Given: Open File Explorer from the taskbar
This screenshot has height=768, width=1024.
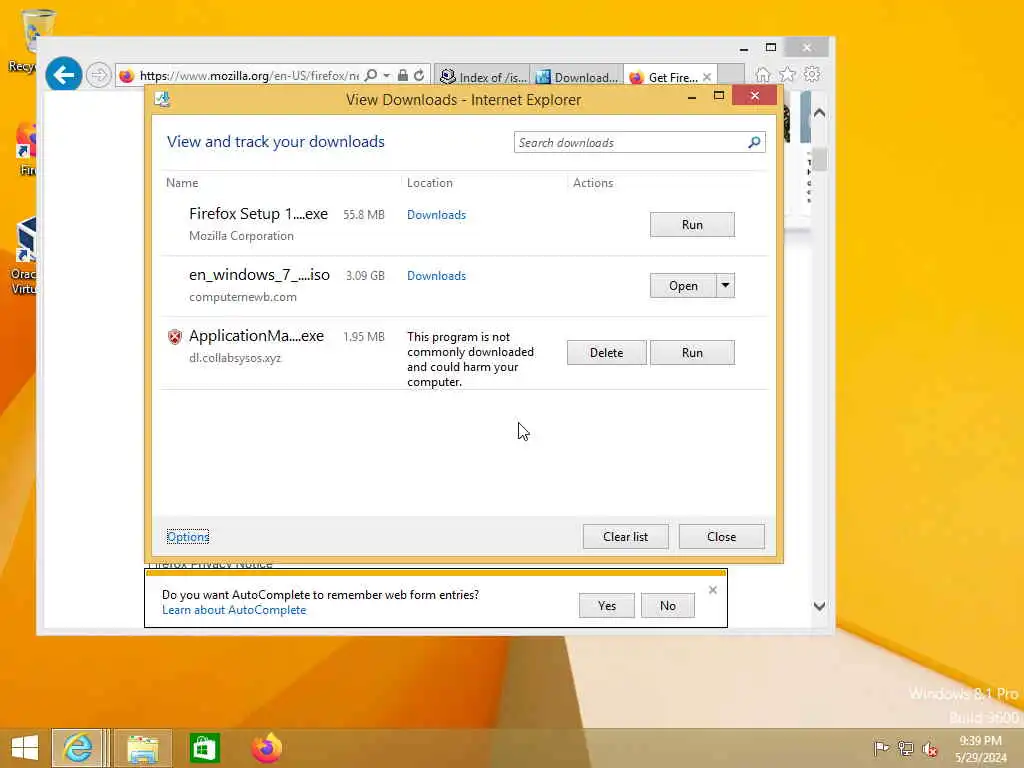Looking at the screenshot, I should [x=143, y=748].
